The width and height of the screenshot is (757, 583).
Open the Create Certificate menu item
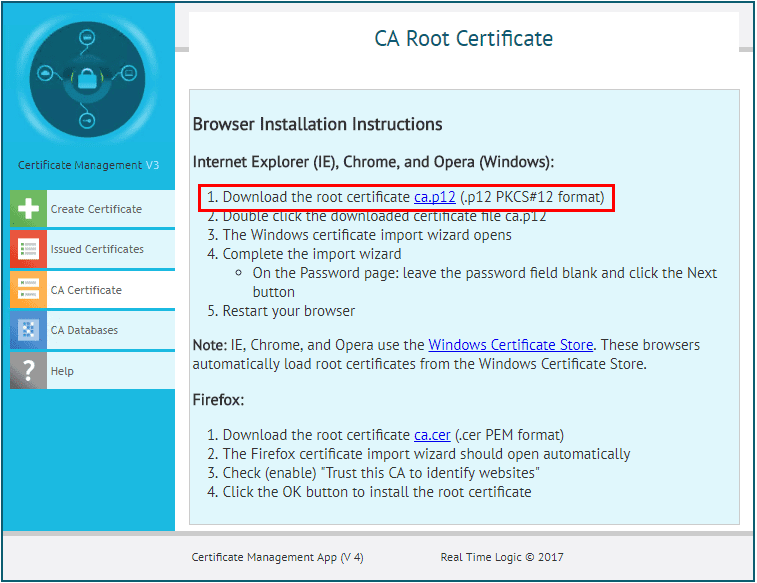tap(93, 209)
